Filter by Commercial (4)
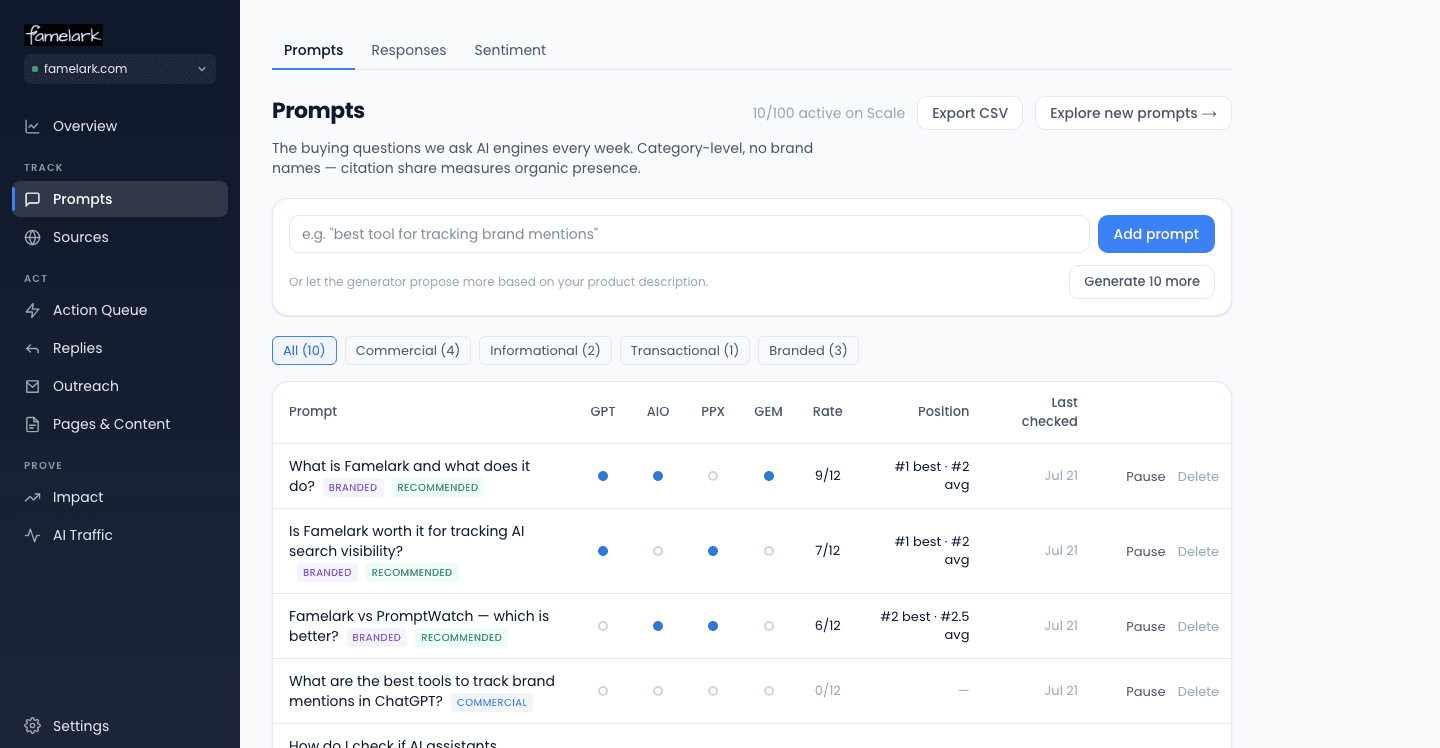 coord(408,350)
